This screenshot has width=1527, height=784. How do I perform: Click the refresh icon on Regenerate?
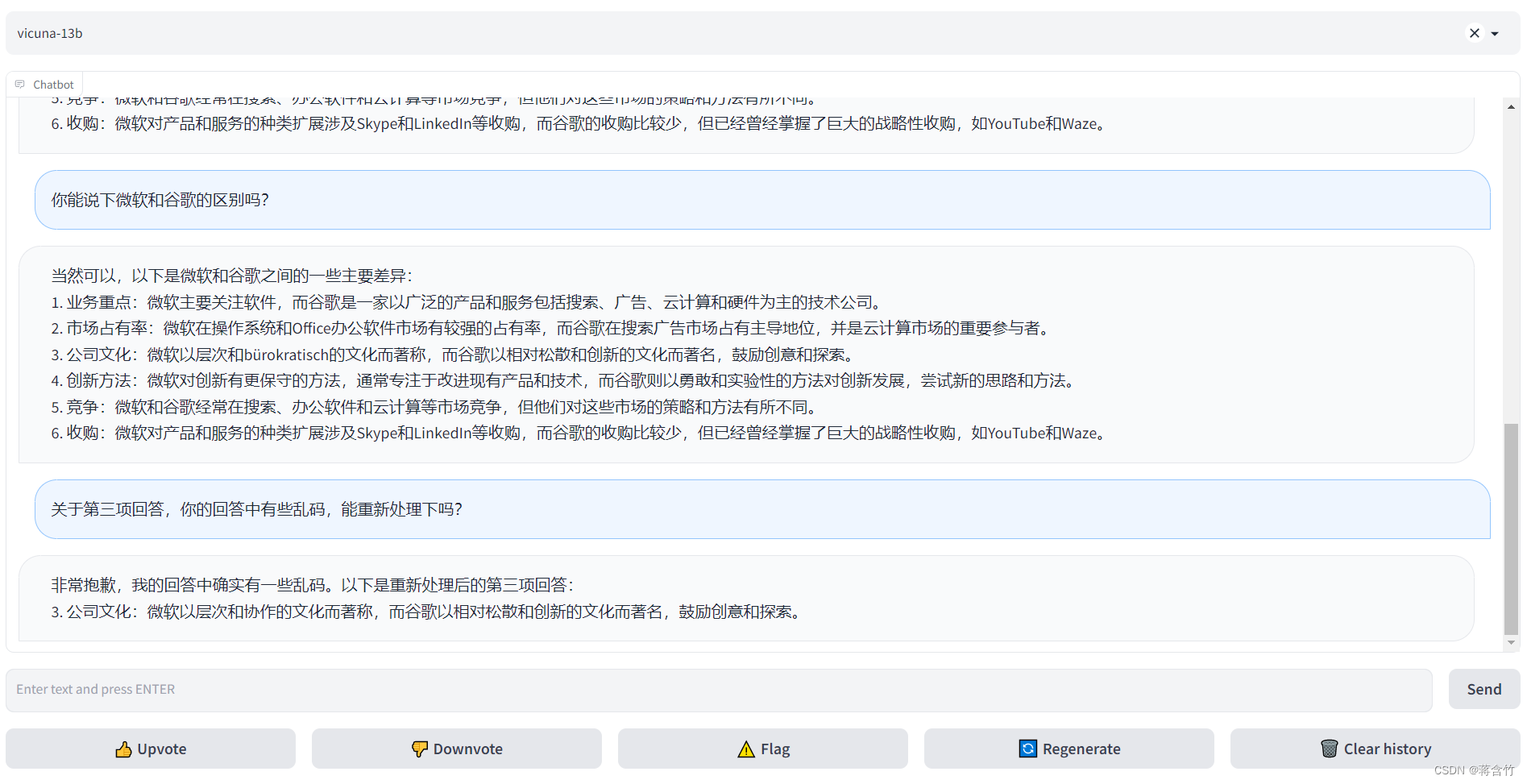[1028, 749]
